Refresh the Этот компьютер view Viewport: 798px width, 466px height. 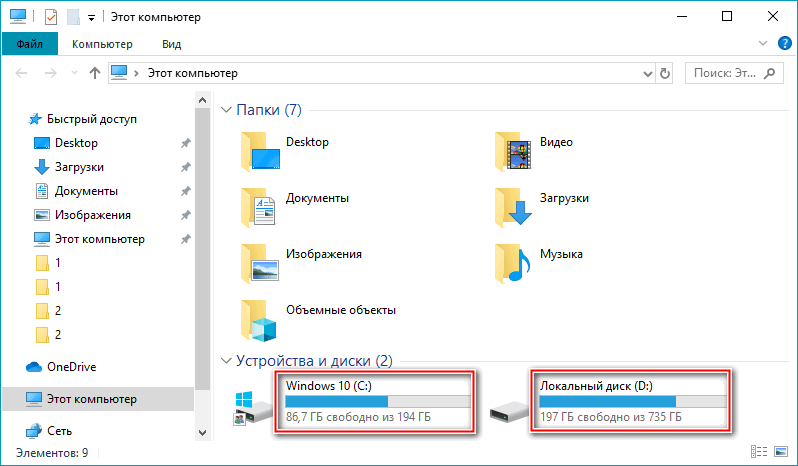665,73
